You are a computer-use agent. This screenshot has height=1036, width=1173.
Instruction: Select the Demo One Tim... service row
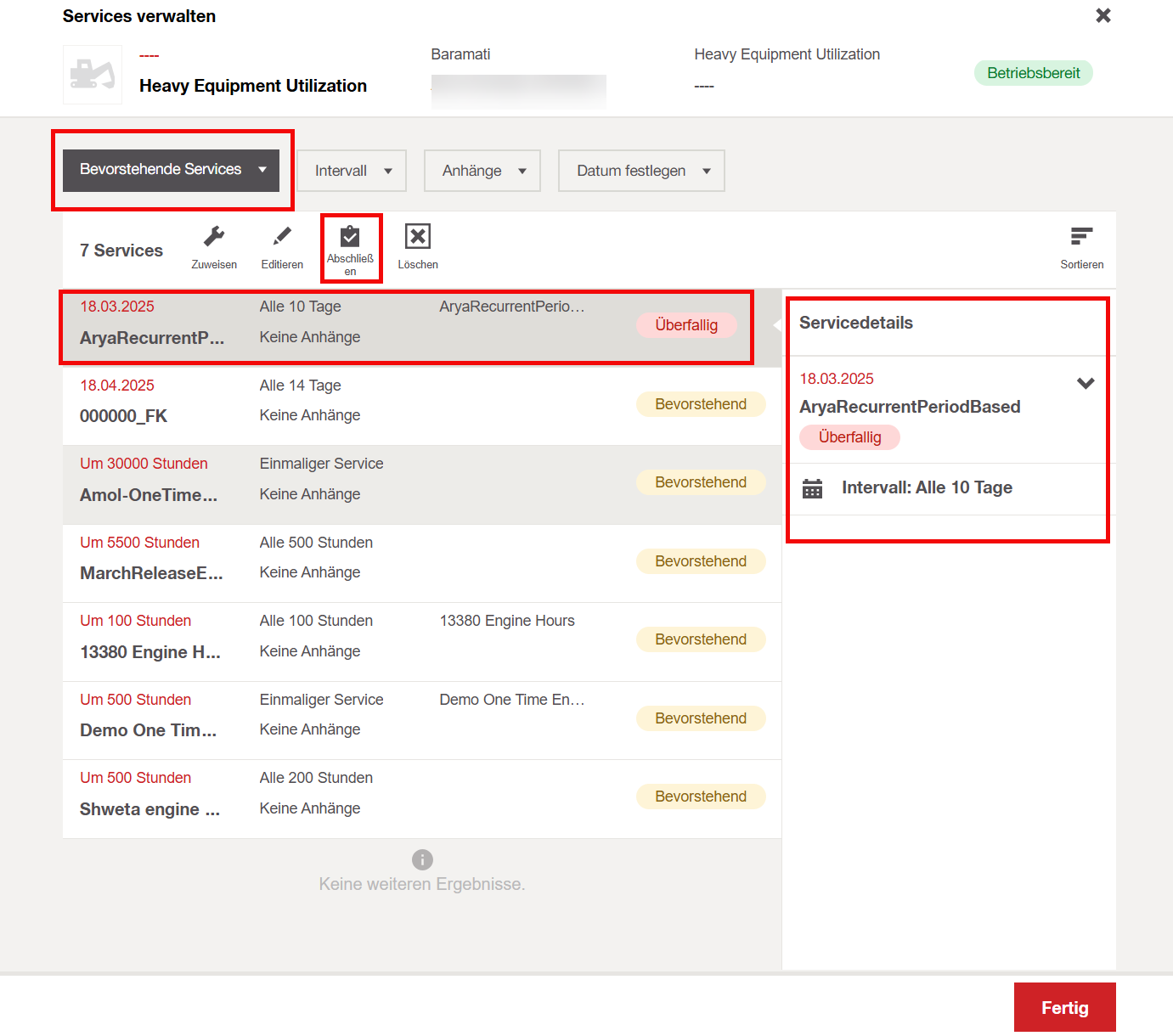422,720
